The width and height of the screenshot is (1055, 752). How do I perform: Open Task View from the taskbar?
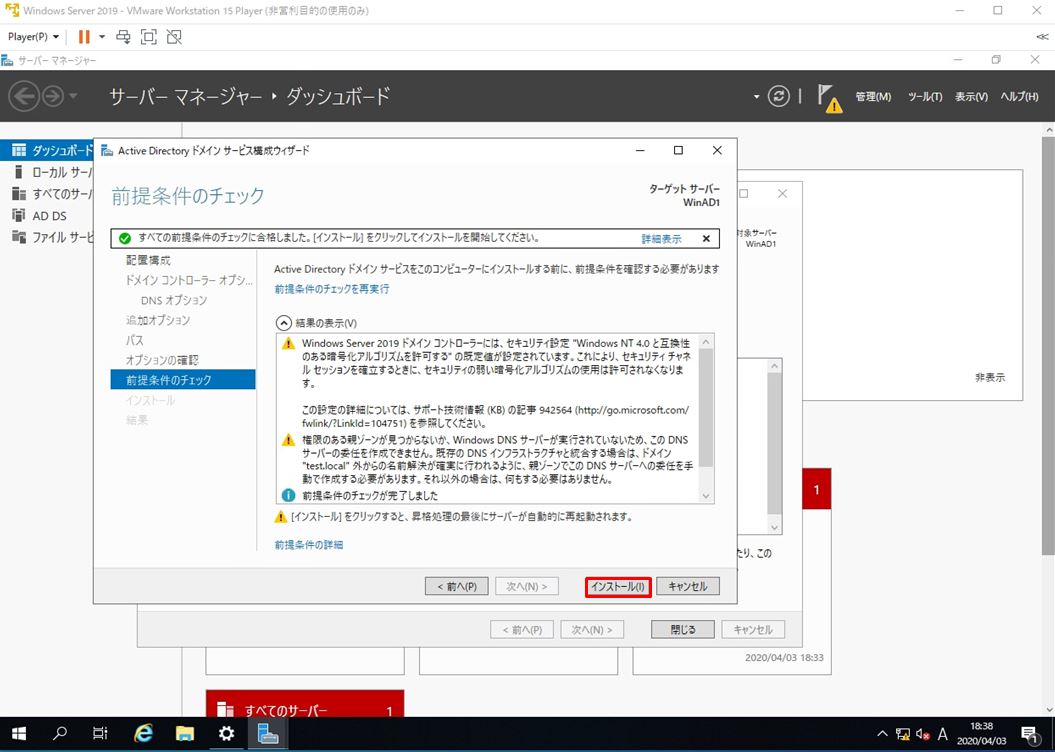[x=100, y=734]
